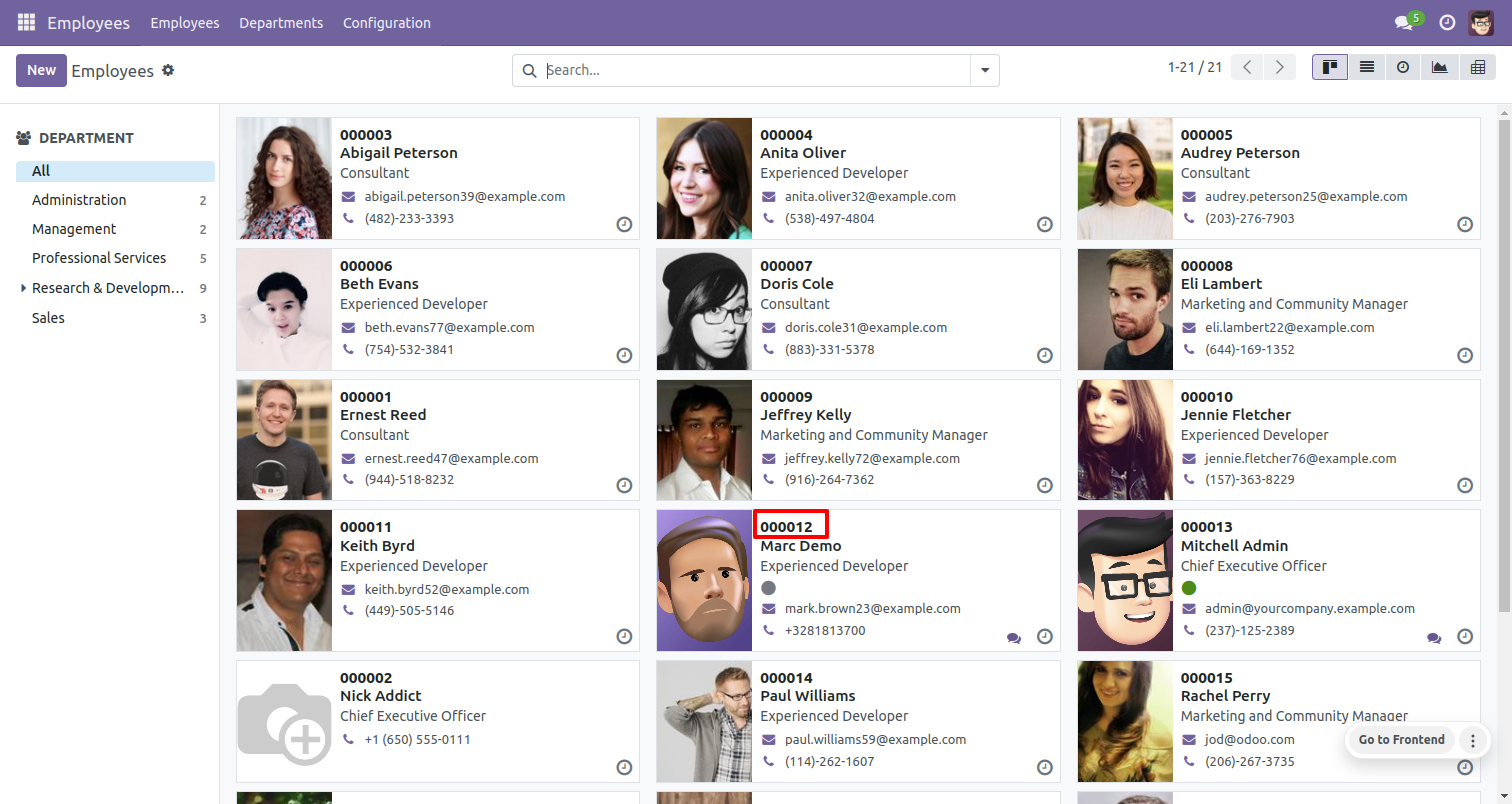
Task: Expand the Research & Development department
Action: (23, 288)
